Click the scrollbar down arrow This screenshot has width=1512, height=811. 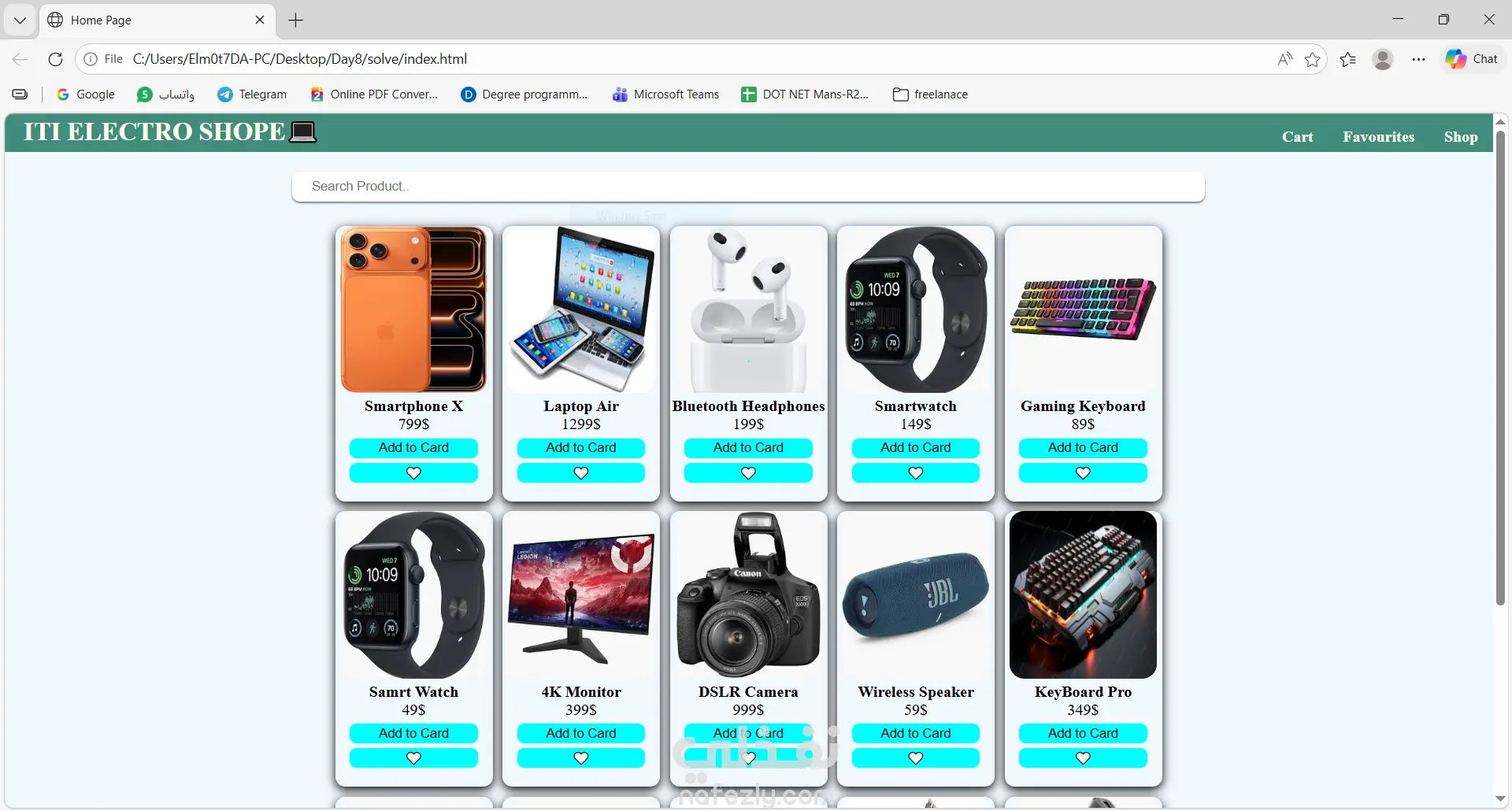click(x=1500, y=799)
